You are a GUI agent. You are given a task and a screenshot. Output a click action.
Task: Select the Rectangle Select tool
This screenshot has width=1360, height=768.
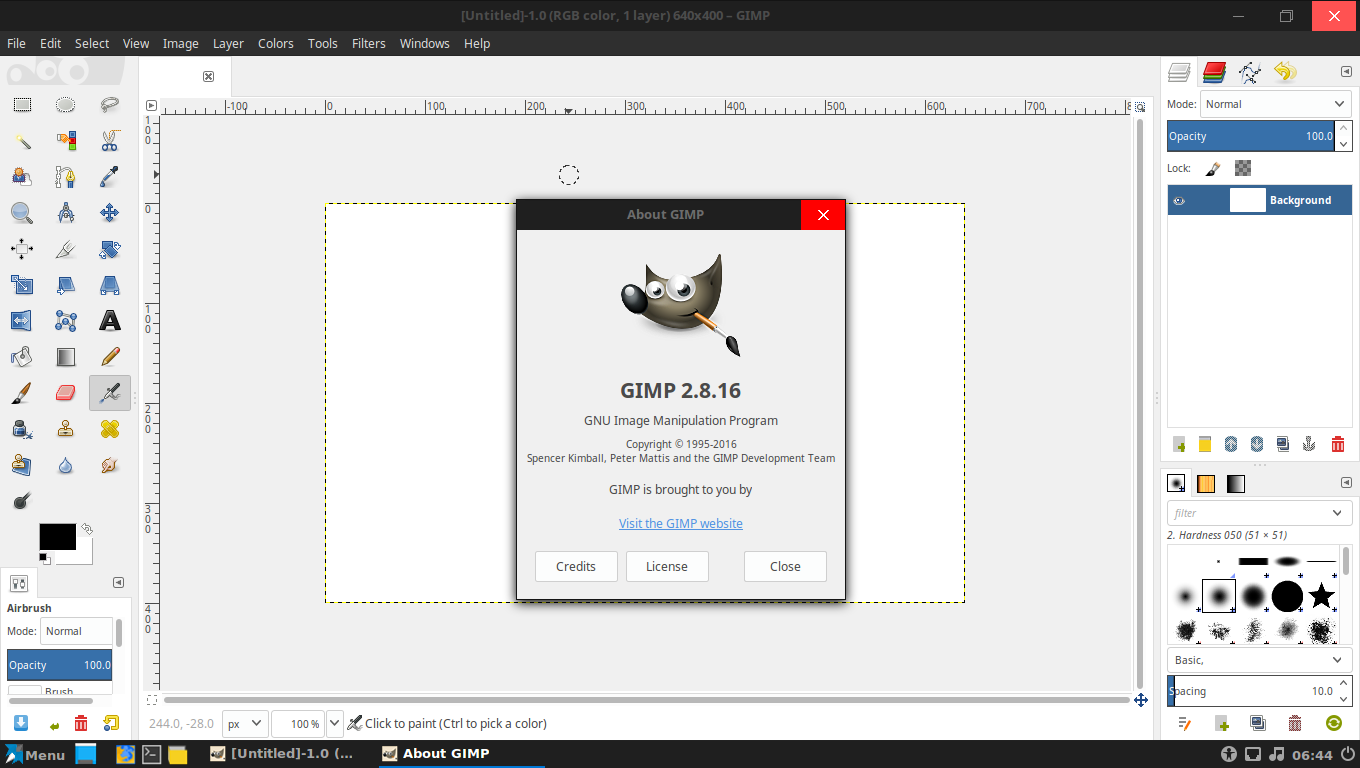pyautogui.click(x=22, y=104)
